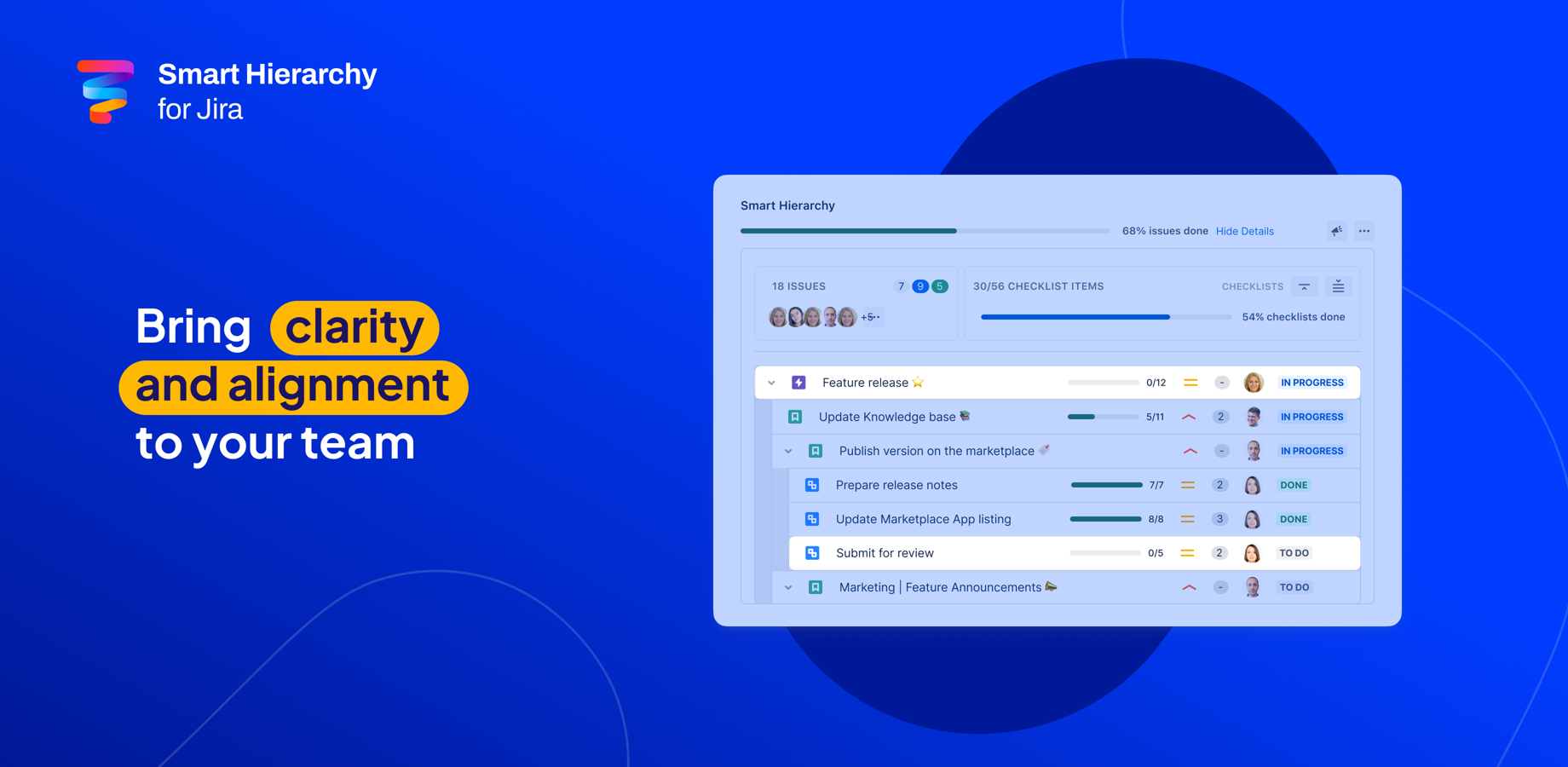The height and width of the screenshot is (767, 1568).
Task: Click the checklists collapse-all icon
Action: point(1304,286)
